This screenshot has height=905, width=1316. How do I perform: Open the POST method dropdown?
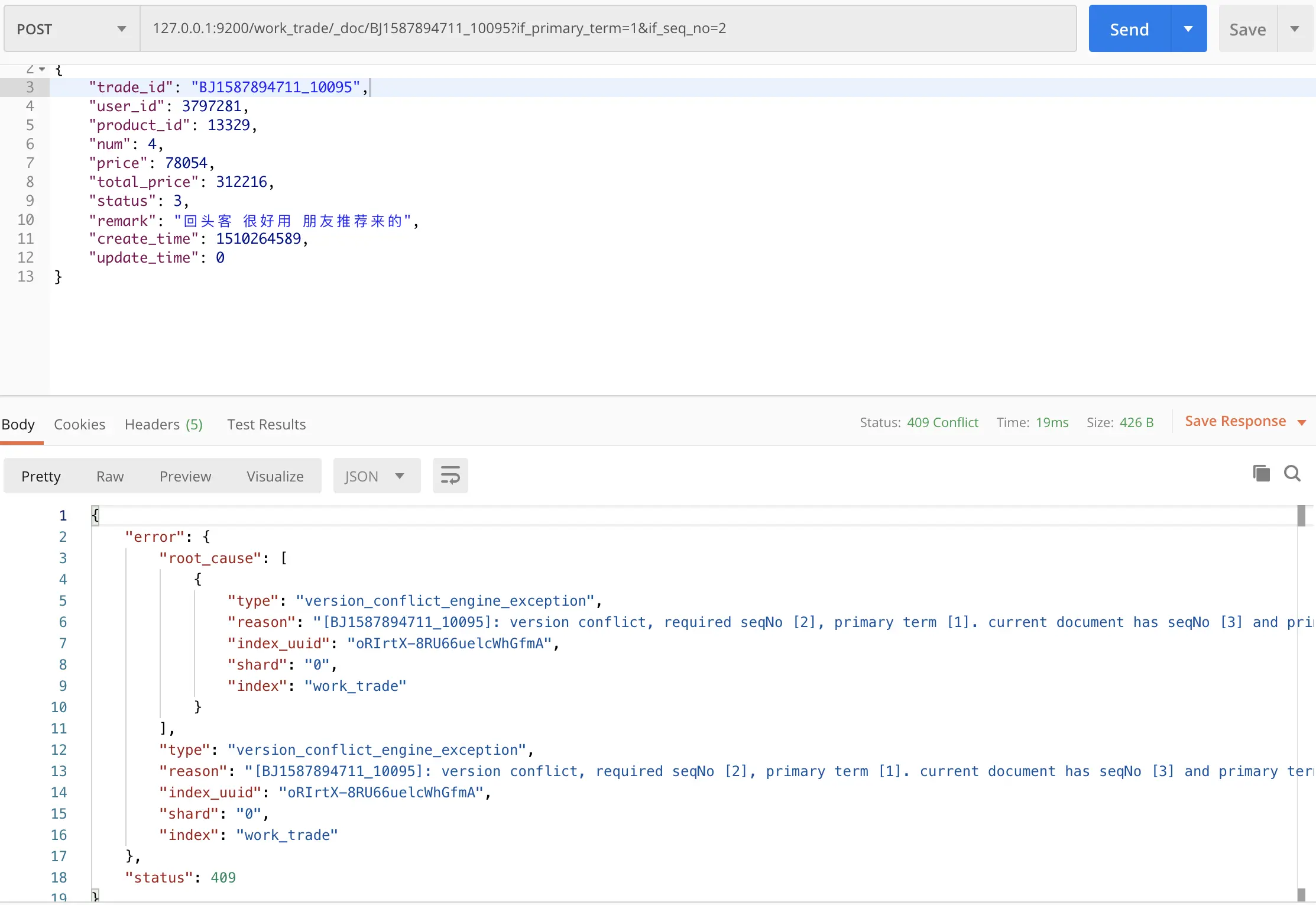click(x=72, y=29)
